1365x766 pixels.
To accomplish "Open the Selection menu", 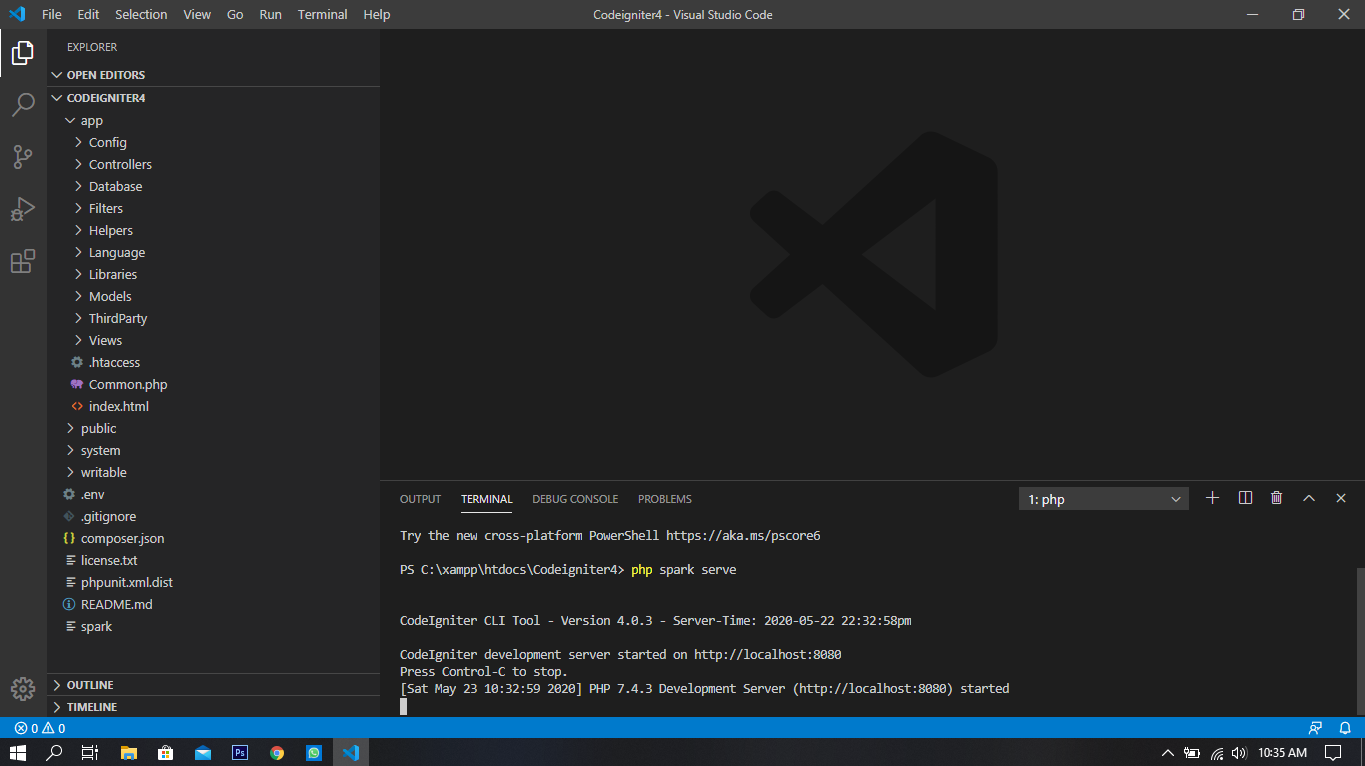I will (141, 14).
